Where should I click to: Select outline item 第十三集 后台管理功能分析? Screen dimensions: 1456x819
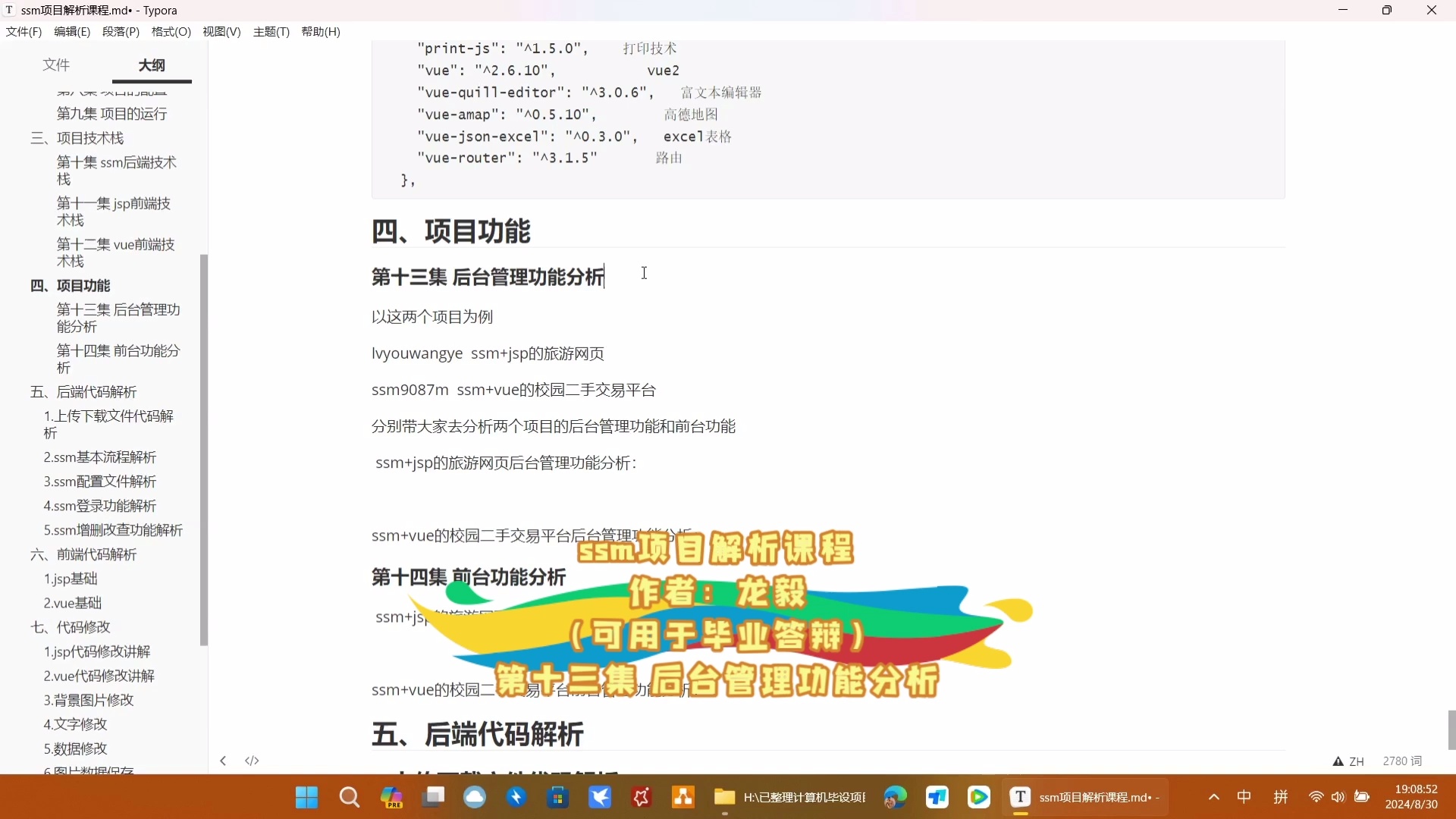coord(118,318)
